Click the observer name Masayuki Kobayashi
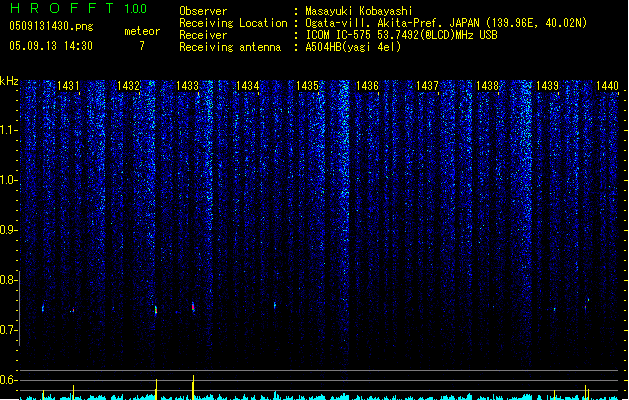This screenshot has height=400, width=629. coord(359,11)
